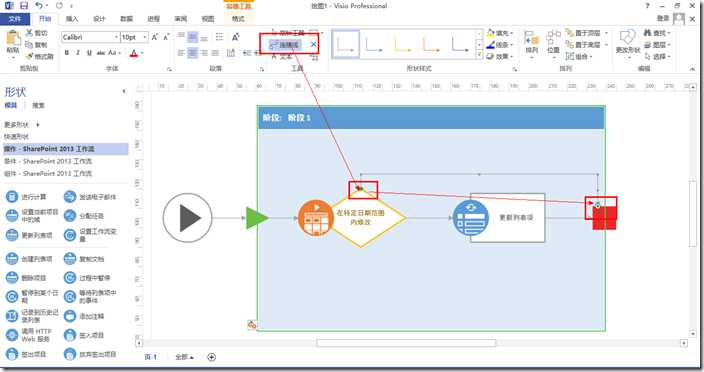The image size is (704, 372).
Task: Click the Bullets list icon
Action: (x=219, y=37)
